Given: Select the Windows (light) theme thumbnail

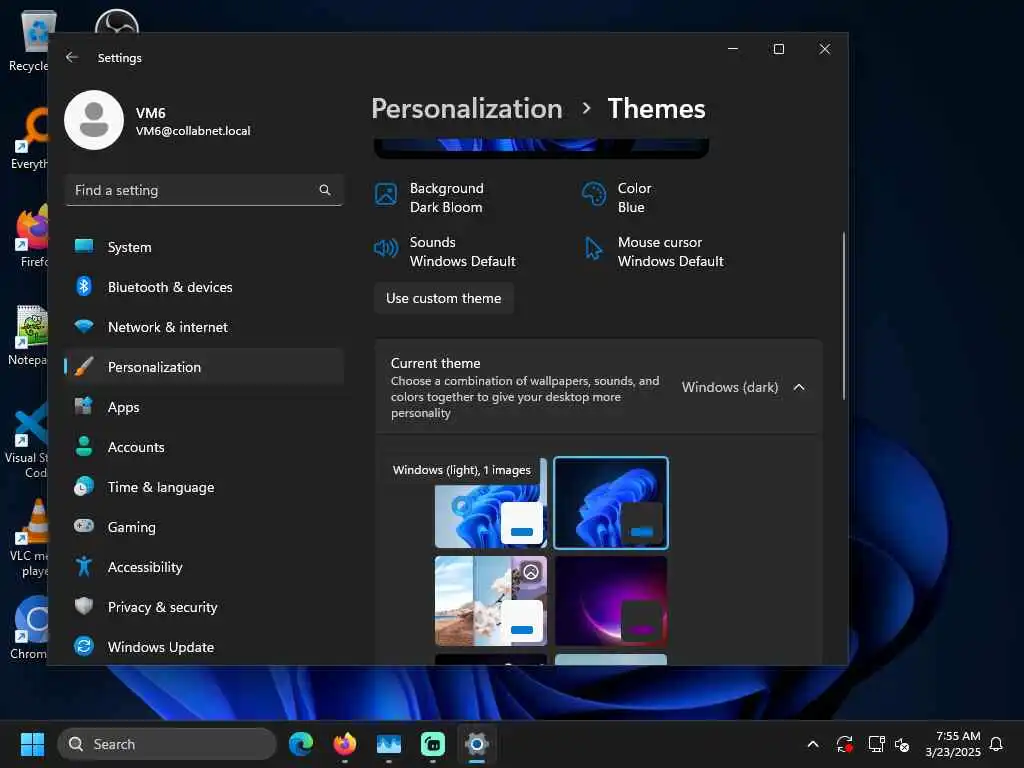Looking at the screenshot, I should (490, 503).
